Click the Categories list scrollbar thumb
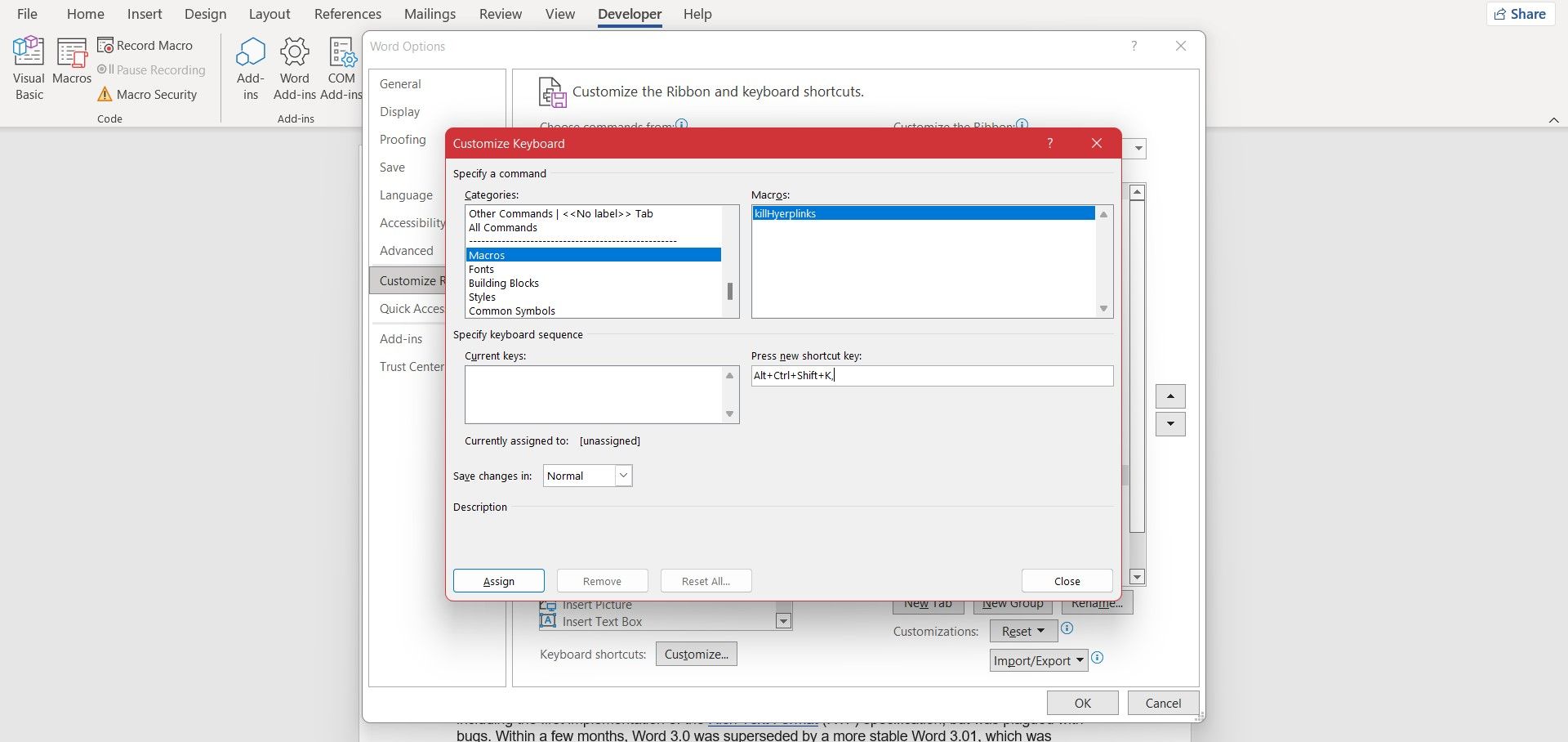Screen dimensions: 1568x742 tap(730, 291)
